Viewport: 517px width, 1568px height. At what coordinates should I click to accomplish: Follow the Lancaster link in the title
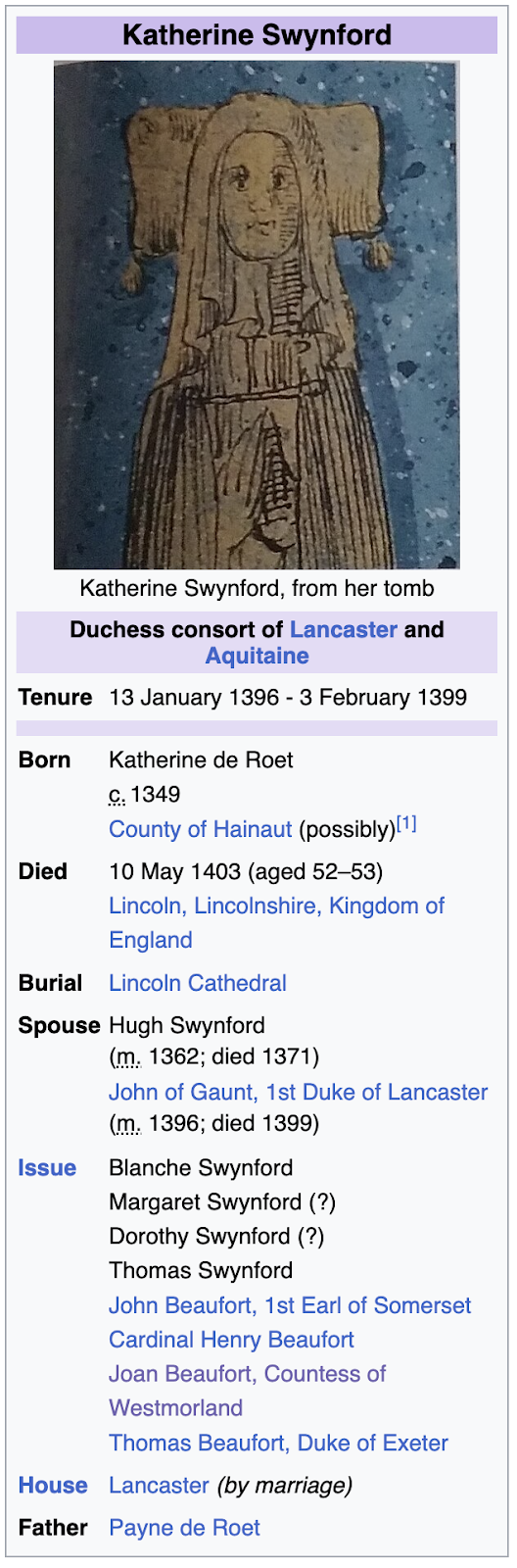click(344, 629)
